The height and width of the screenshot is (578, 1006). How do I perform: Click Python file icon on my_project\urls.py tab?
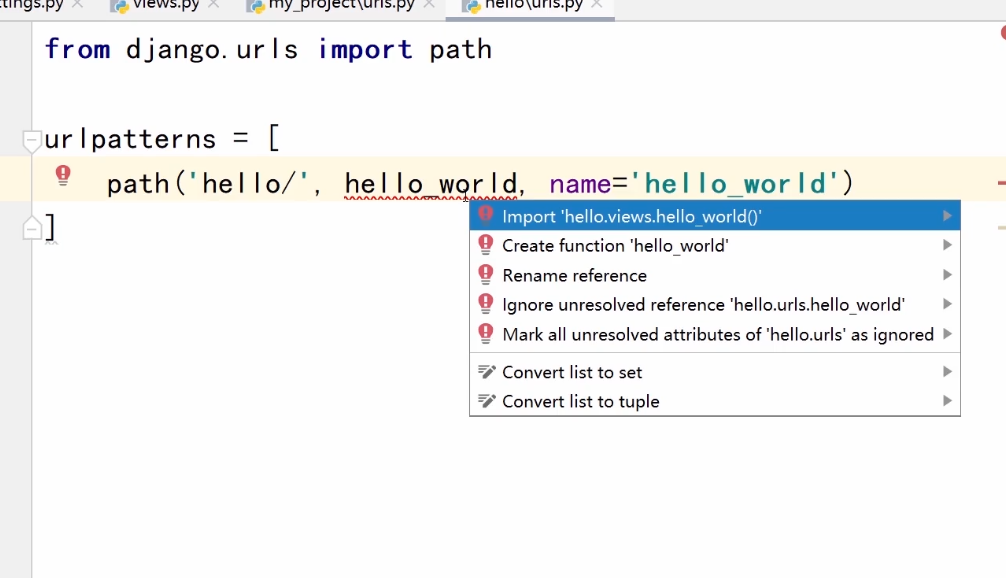(x=257, y=6)
